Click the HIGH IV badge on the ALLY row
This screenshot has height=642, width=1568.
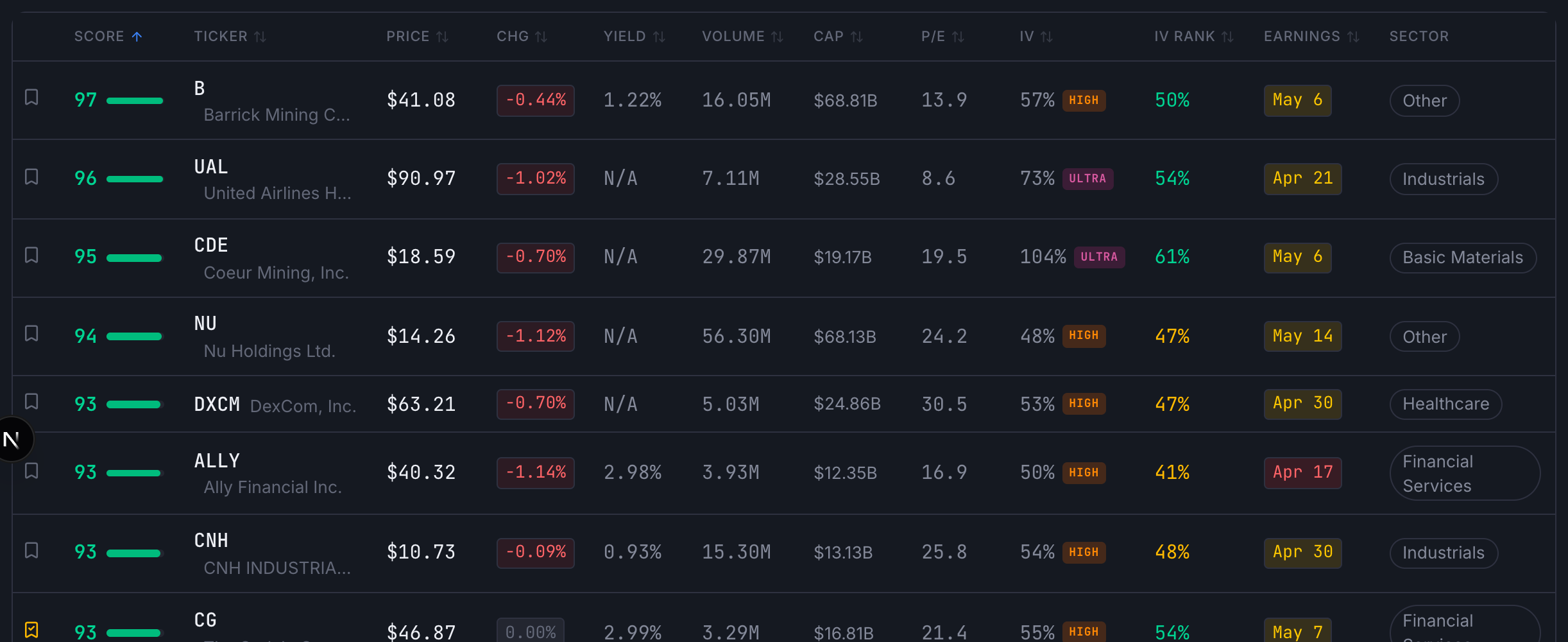coord(1084,473)
